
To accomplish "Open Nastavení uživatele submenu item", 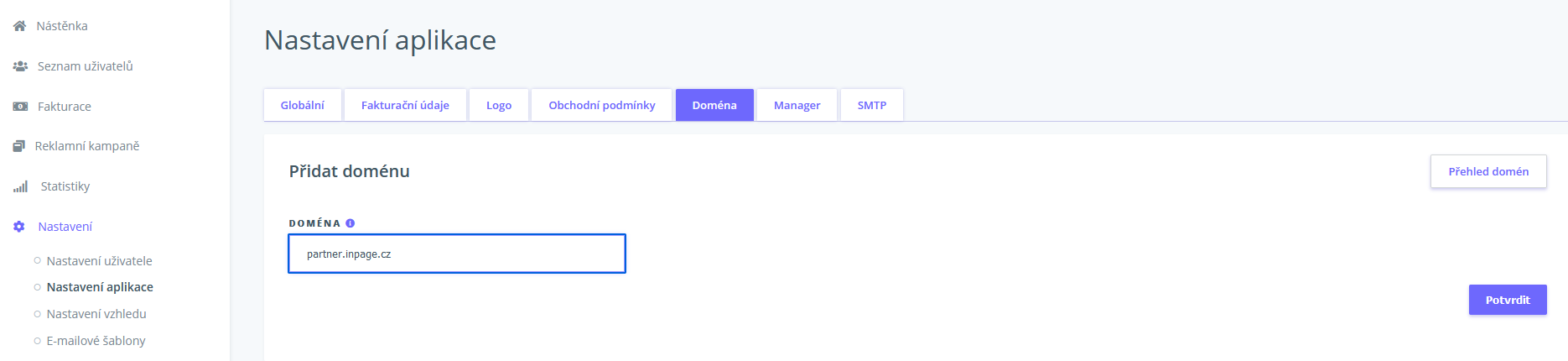I will click(x=99, y=261).
